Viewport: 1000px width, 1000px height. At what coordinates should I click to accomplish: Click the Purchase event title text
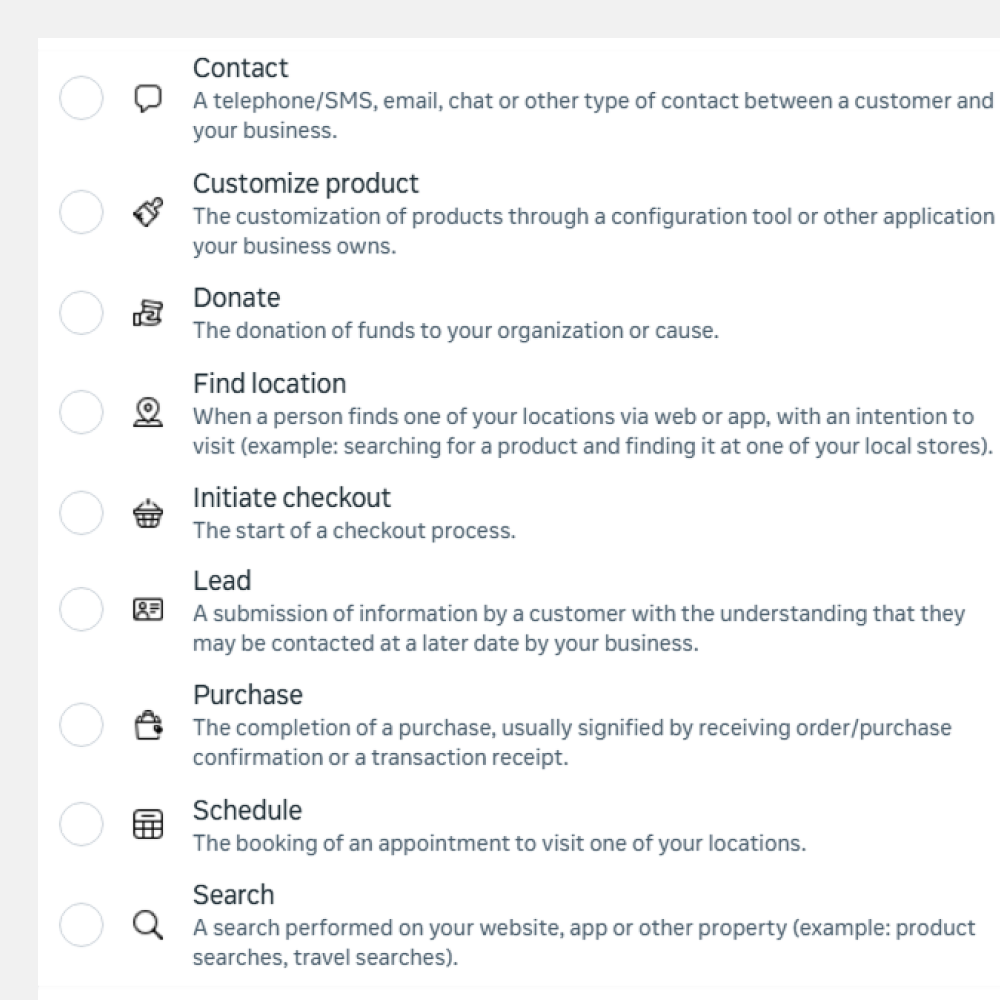247,694
